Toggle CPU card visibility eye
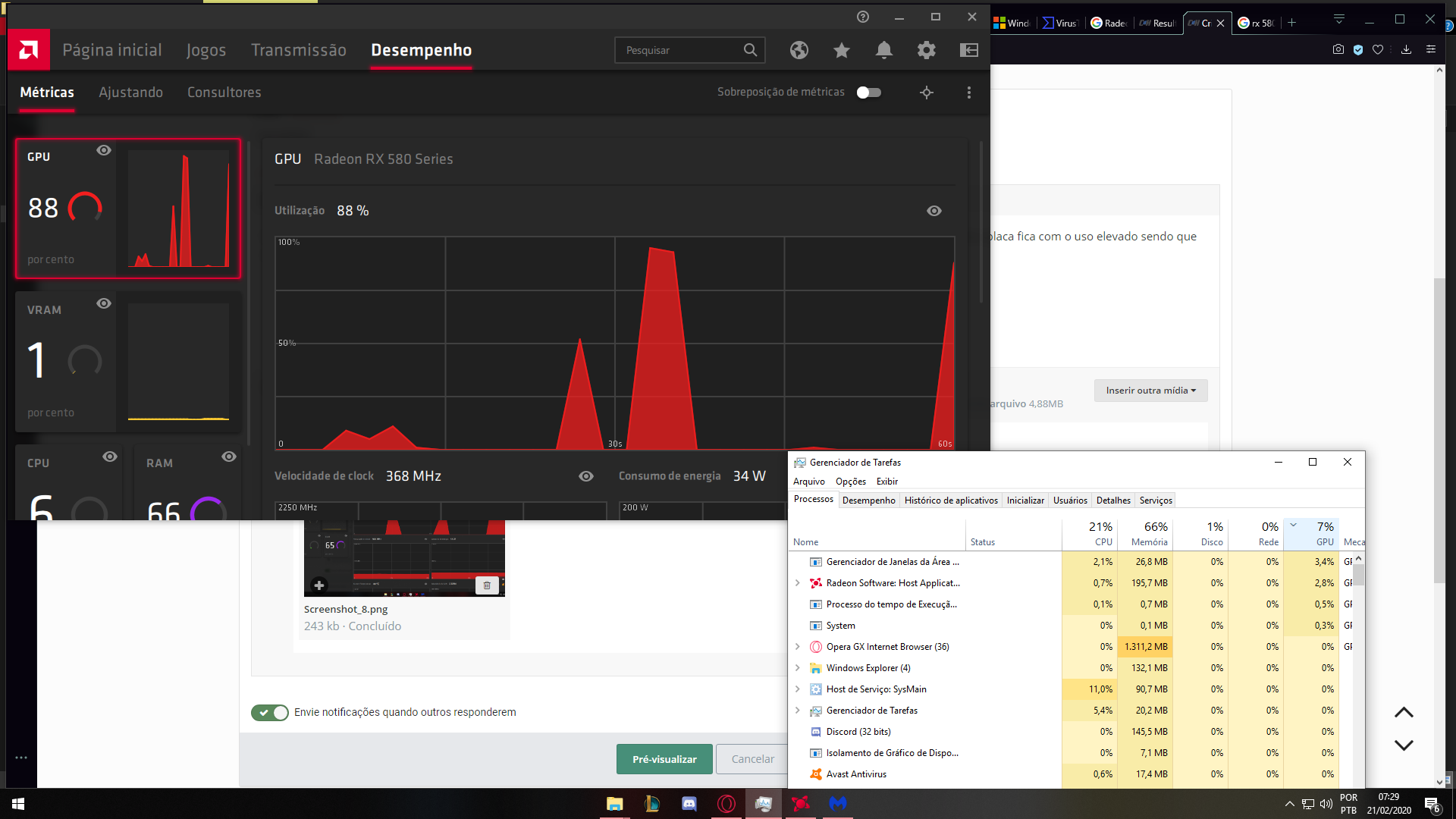The height and width of the screenshot is (819, 1456). [x=110, y=457]
